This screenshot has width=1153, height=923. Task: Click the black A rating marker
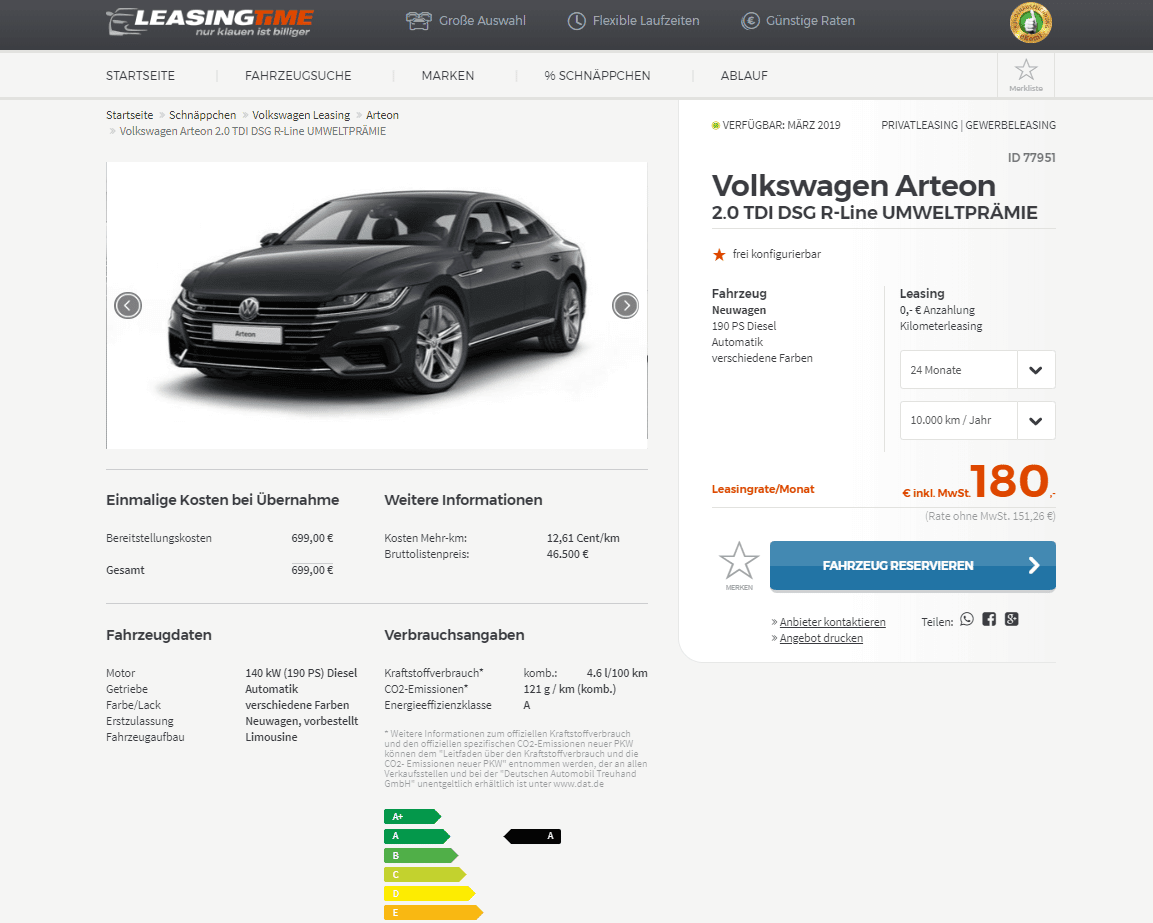pos(532,836)
